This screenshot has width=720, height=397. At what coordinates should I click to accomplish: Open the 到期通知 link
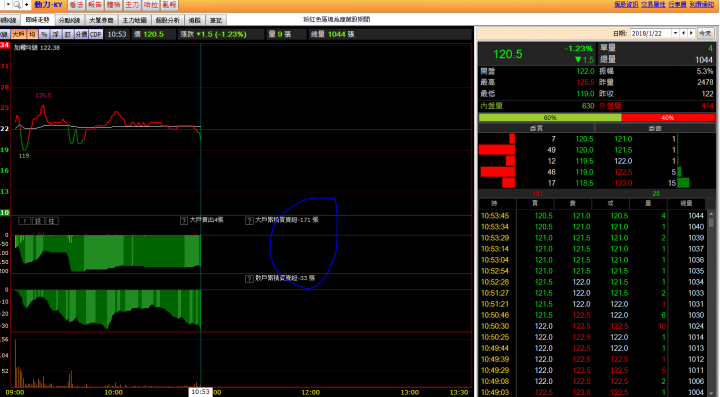pos(702,4)
